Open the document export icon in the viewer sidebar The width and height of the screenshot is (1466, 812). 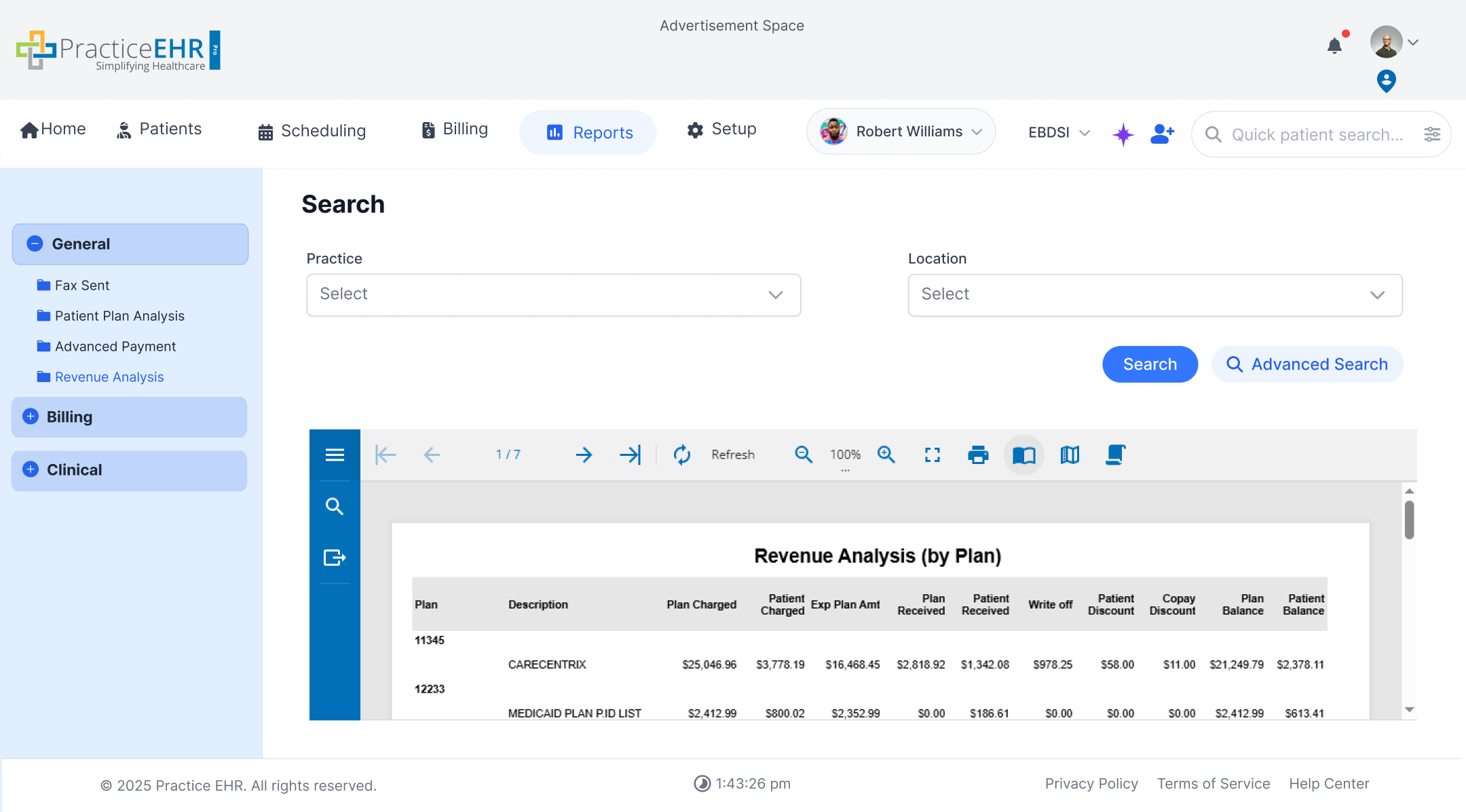click(335, 558)
